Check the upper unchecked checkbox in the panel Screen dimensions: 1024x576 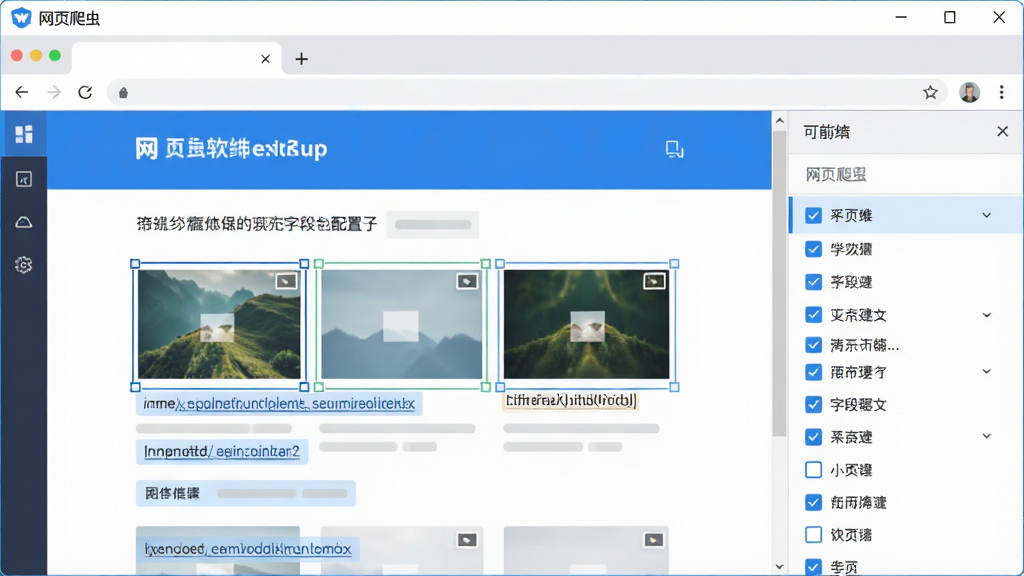[x=813, y=470]
